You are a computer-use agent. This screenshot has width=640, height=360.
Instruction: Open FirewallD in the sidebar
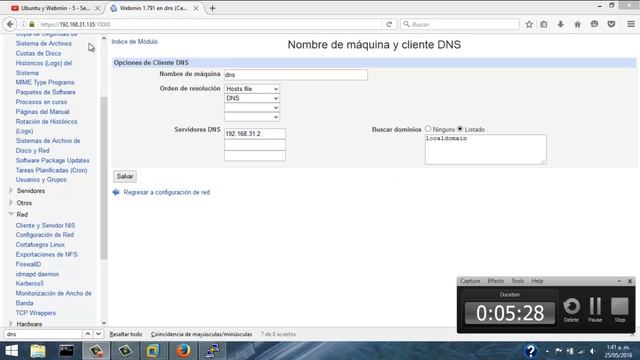point(28,264)
